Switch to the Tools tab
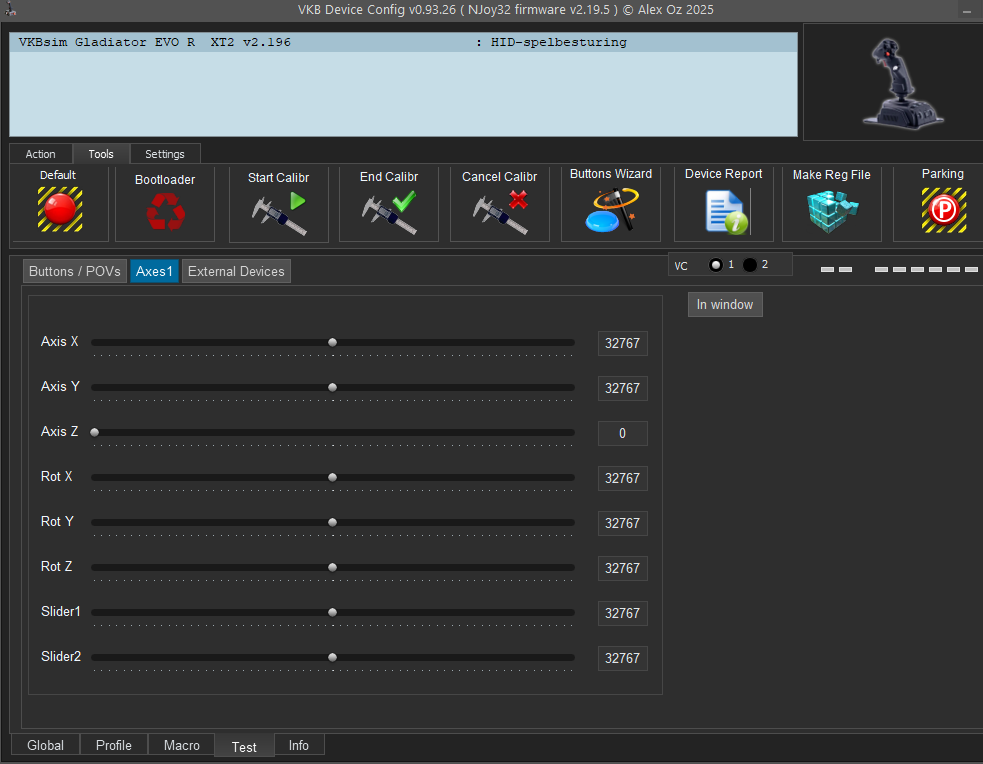 click(101, 154)
